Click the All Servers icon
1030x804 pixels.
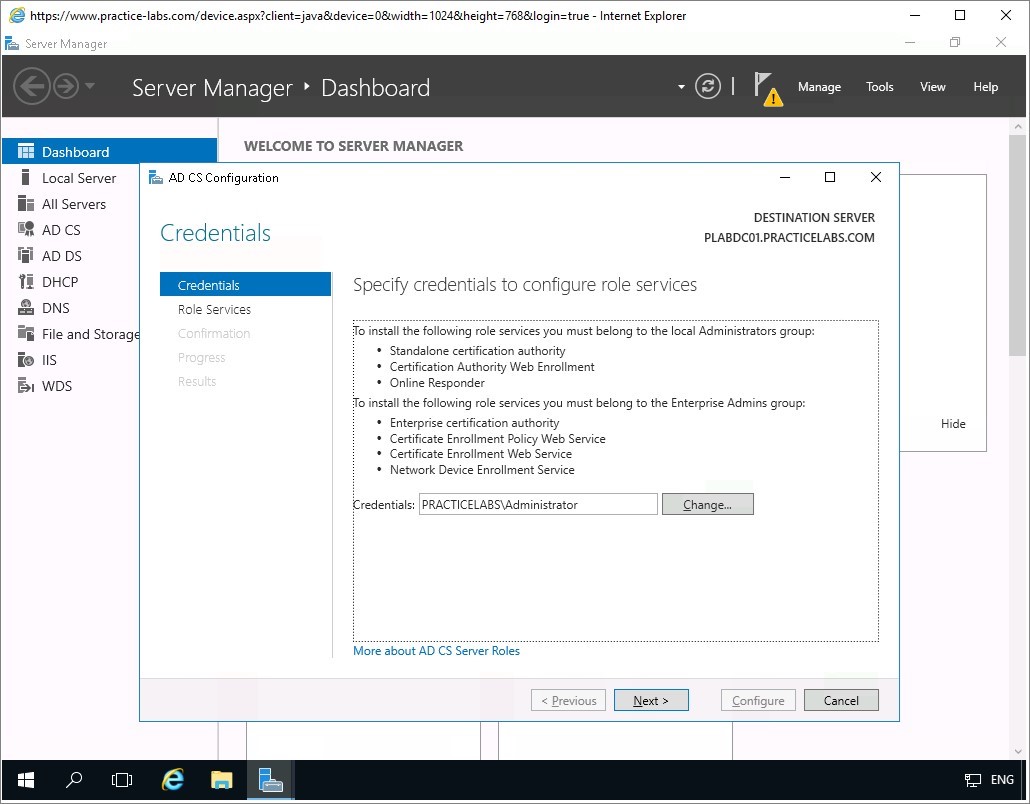(x=26, y=204)
